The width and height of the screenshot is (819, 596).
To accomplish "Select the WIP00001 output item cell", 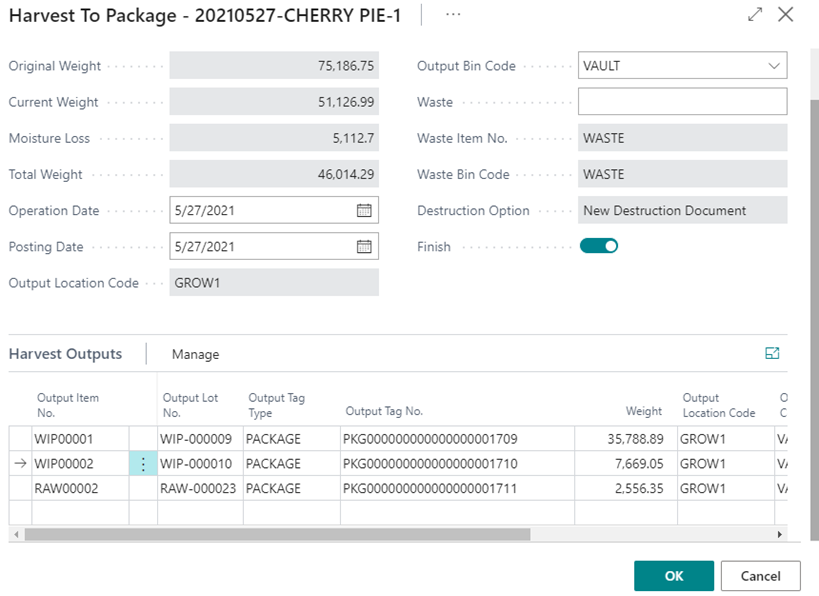I will pyautogui.click(x=80, y=438).
